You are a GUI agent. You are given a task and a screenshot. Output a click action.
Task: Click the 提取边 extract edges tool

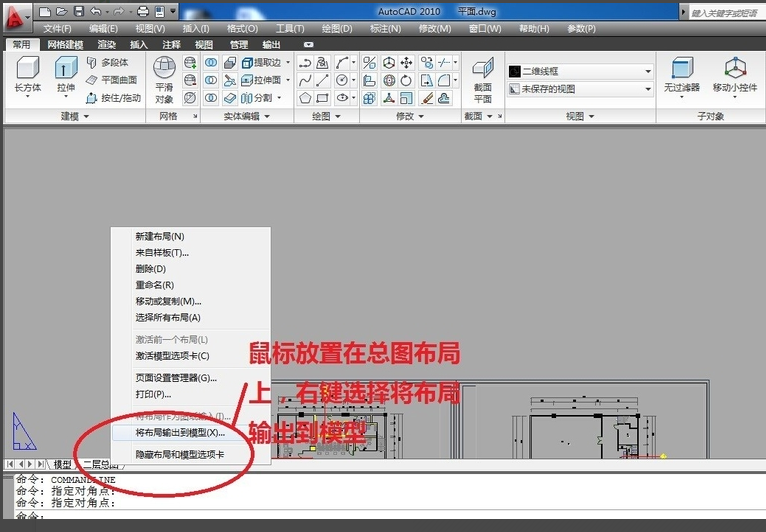click(262, 63)
